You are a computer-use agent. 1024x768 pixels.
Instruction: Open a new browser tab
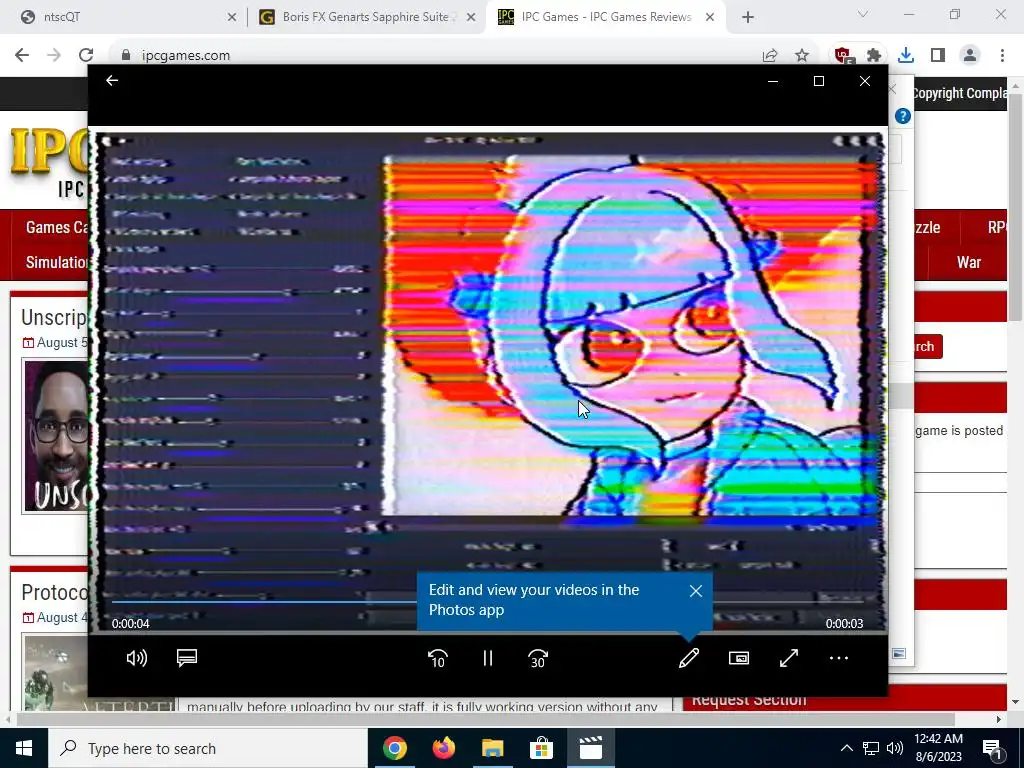748,18
